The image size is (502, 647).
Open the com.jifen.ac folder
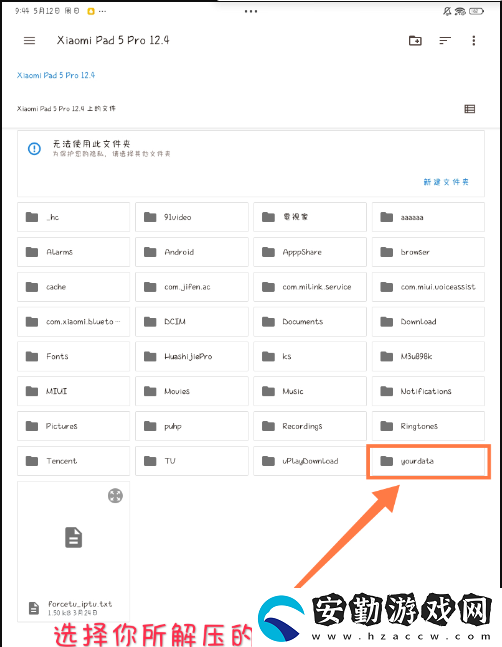[192, 287]
